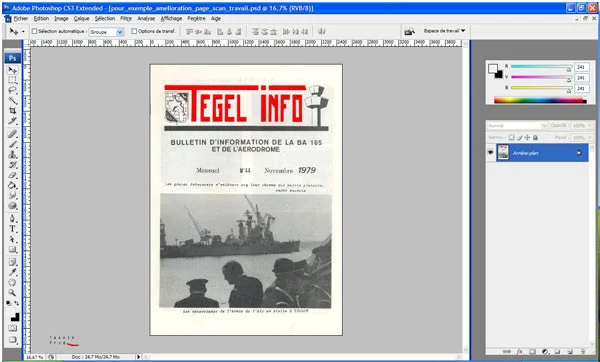Select the Eraser tool

[x=13, y=175]
